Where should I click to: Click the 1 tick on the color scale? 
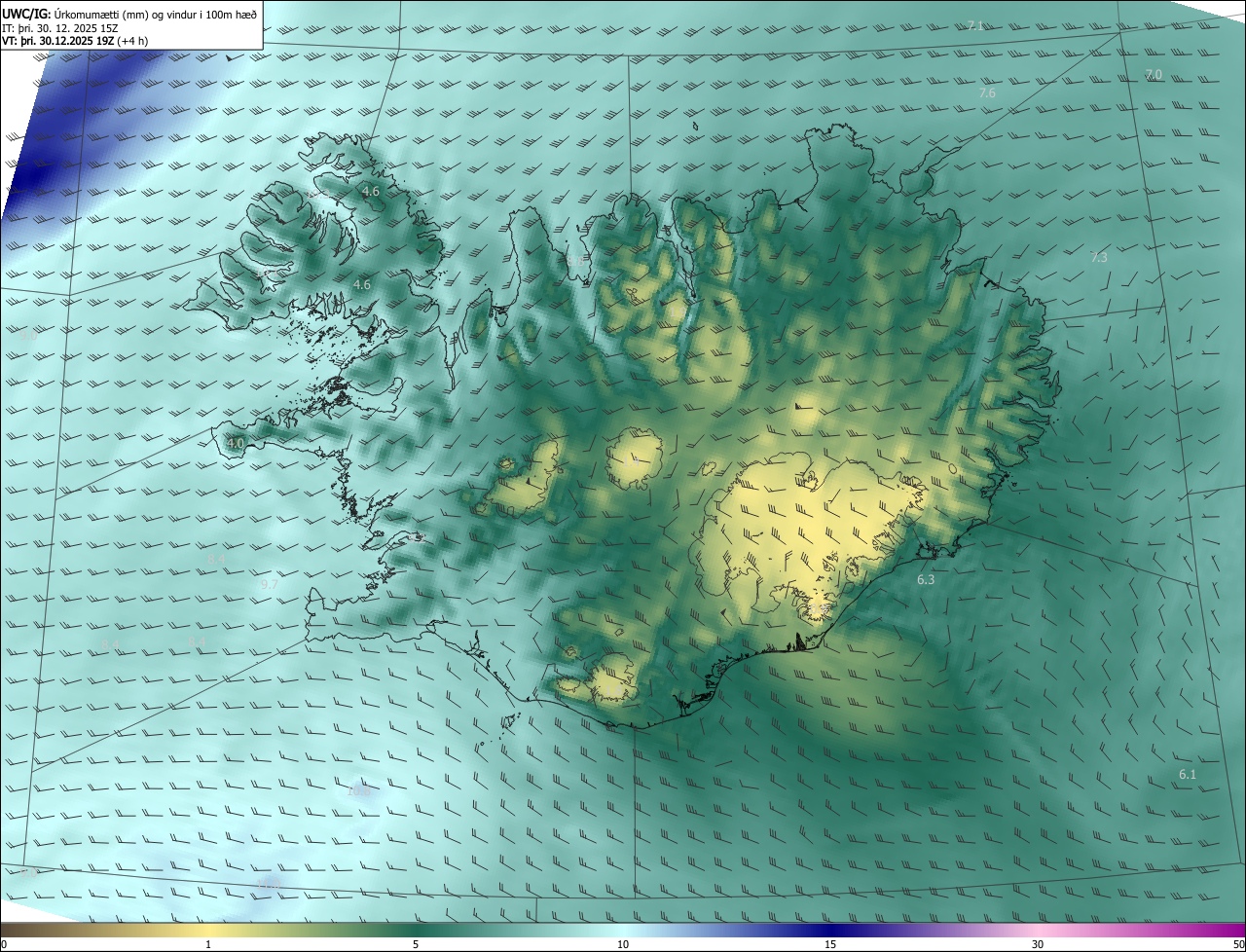[208, 945]
